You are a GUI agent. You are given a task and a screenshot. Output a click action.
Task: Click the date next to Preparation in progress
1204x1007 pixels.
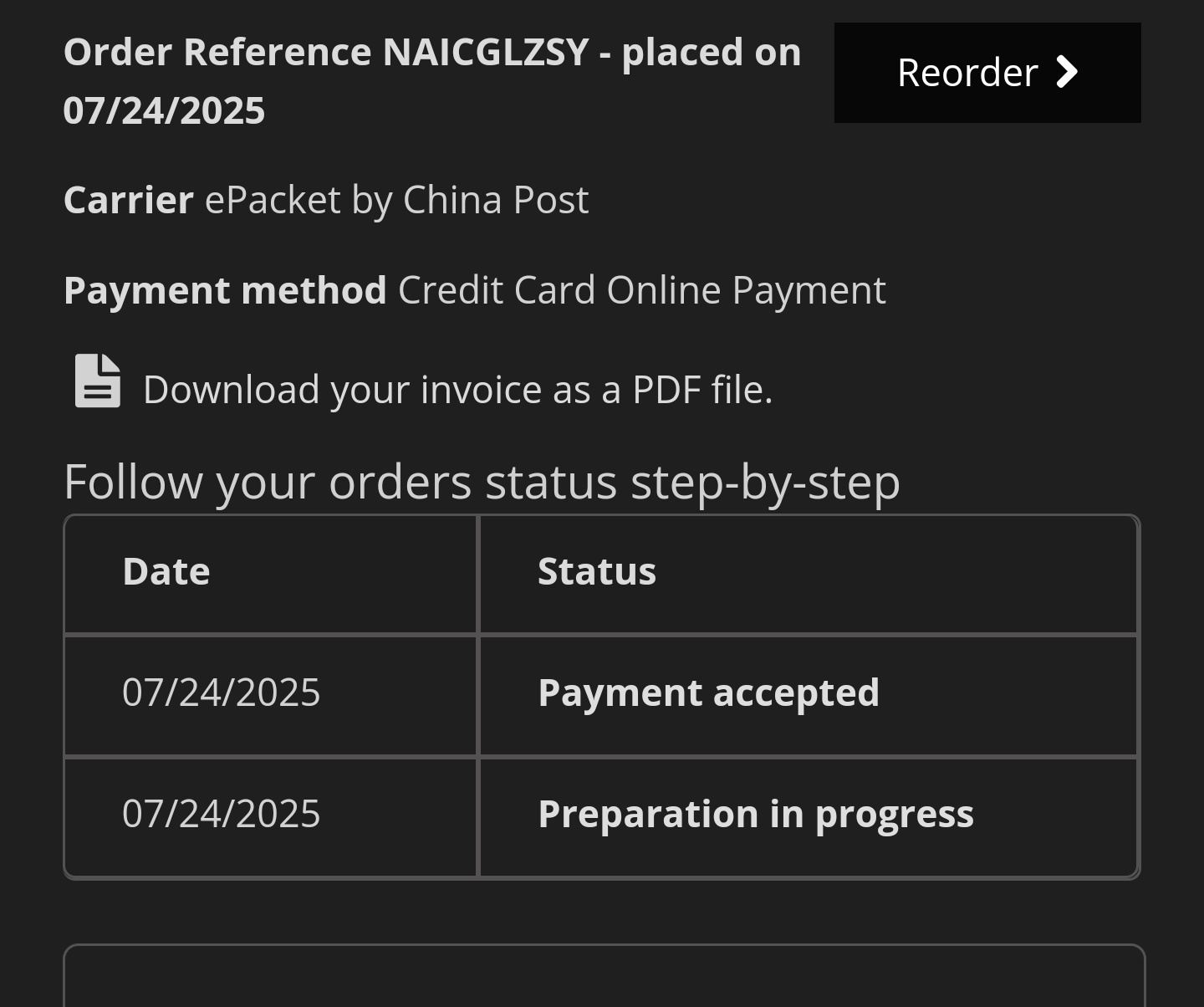click(222, 814)
